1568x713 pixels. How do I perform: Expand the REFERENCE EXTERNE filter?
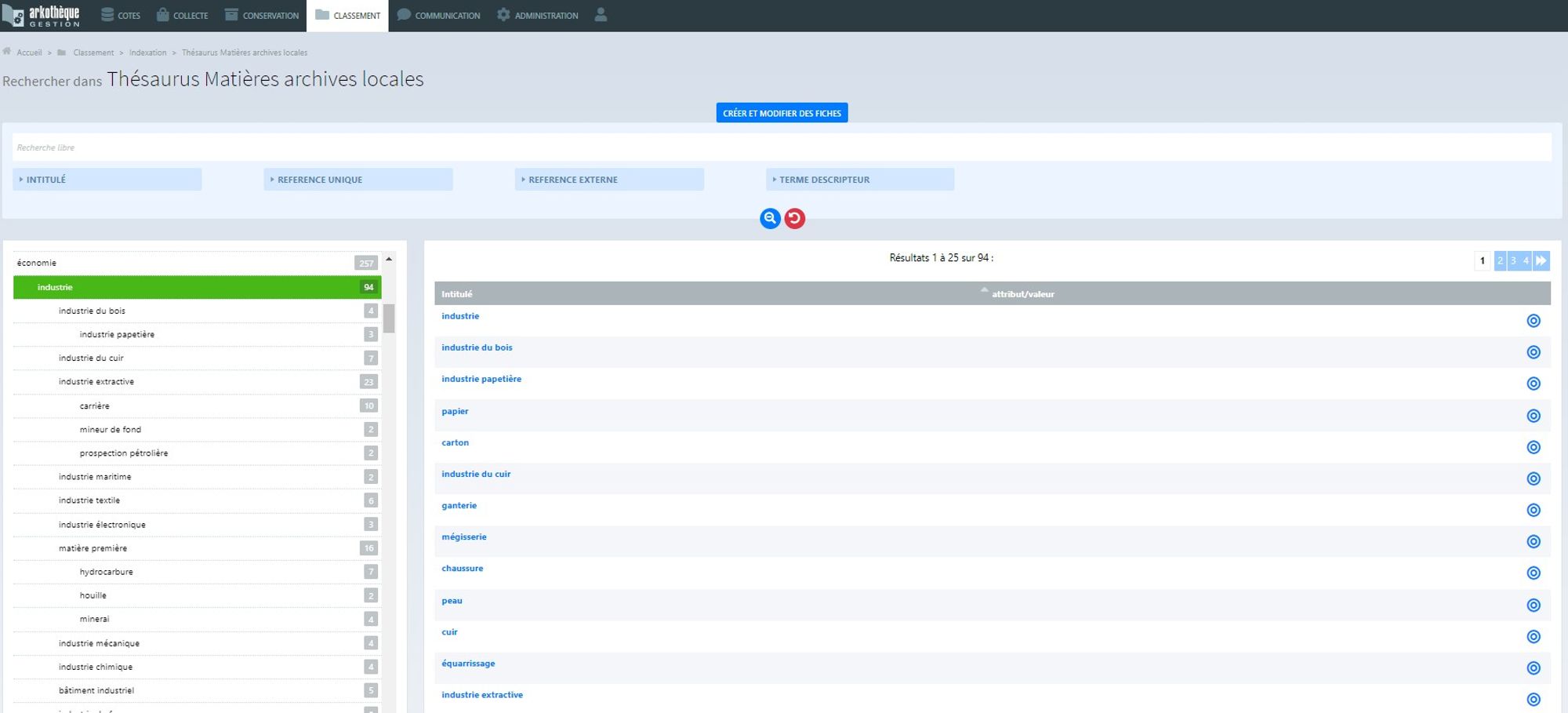[x=609, y=180]
